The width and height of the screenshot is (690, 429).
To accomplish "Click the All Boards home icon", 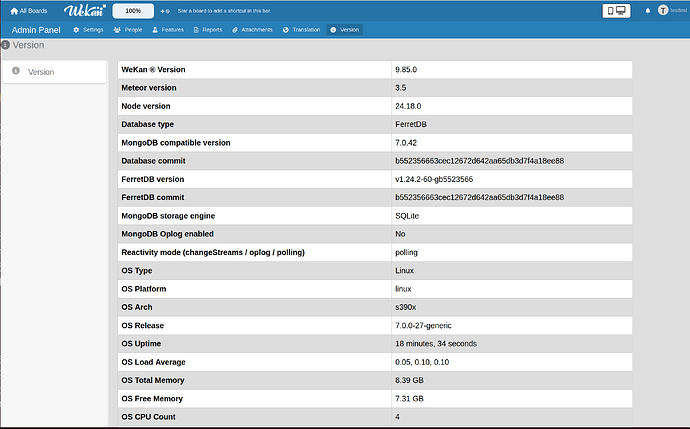I will tap(14, 11).
